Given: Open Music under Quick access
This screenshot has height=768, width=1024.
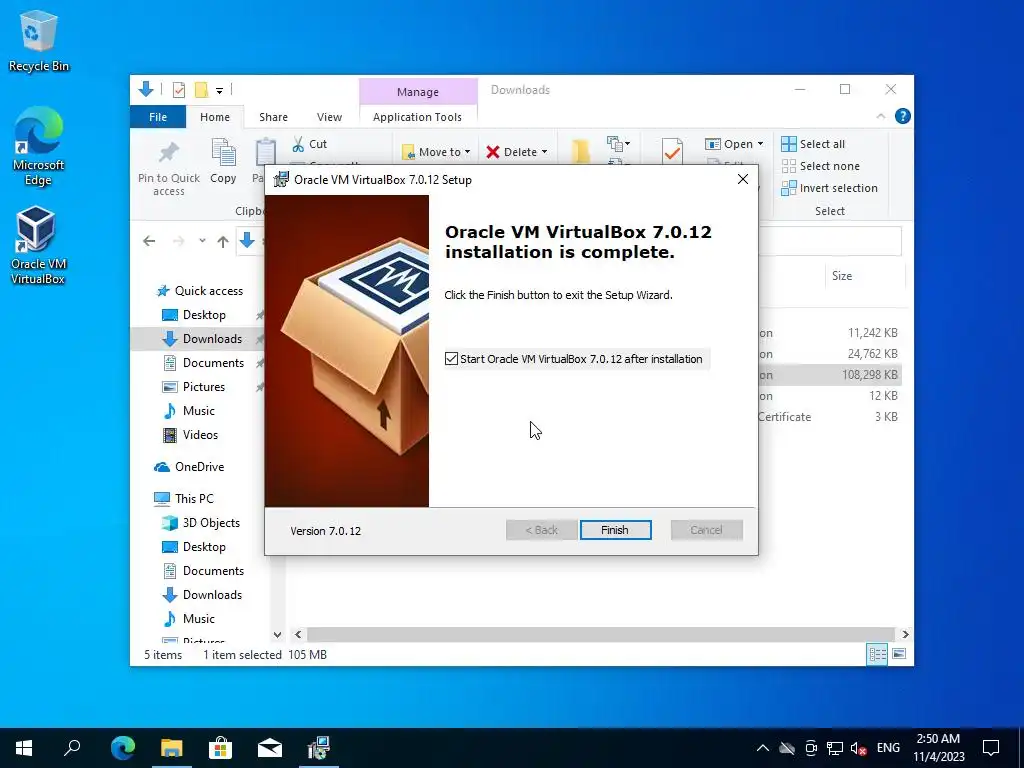Looking at the screenshot, I should tap(188, 411).
